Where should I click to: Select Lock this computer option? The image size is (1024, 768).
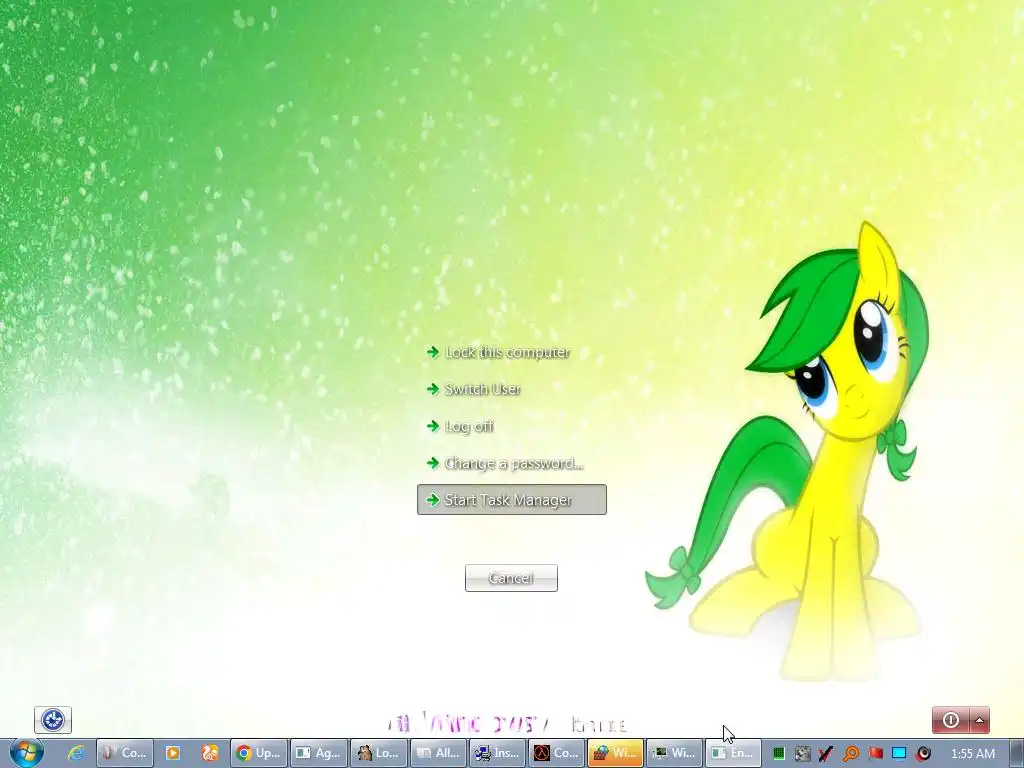(x=499, y=352)
